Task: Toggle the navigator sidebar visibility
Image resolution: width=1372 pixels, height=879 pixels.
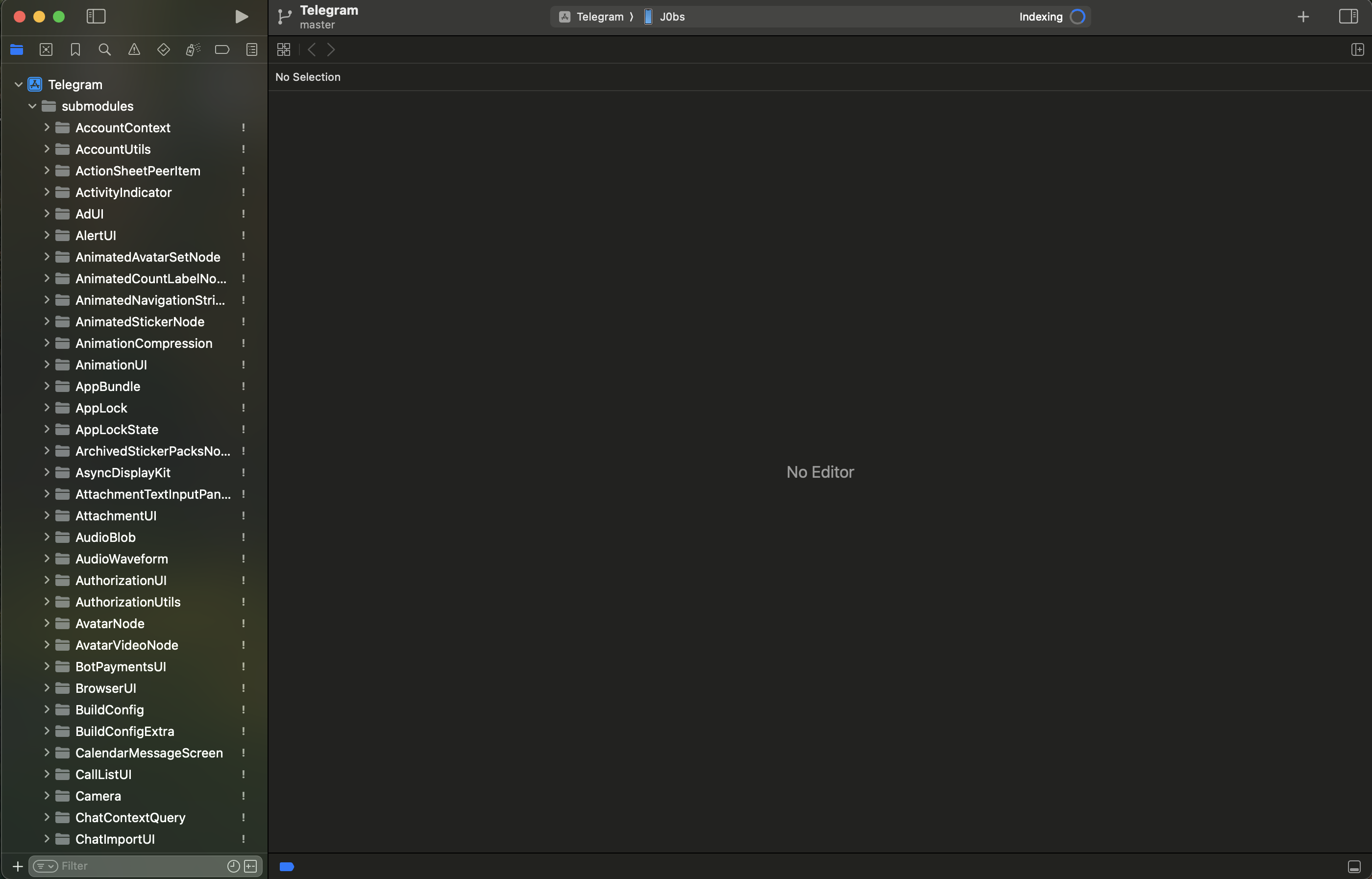Action: [x=96, y=17]
